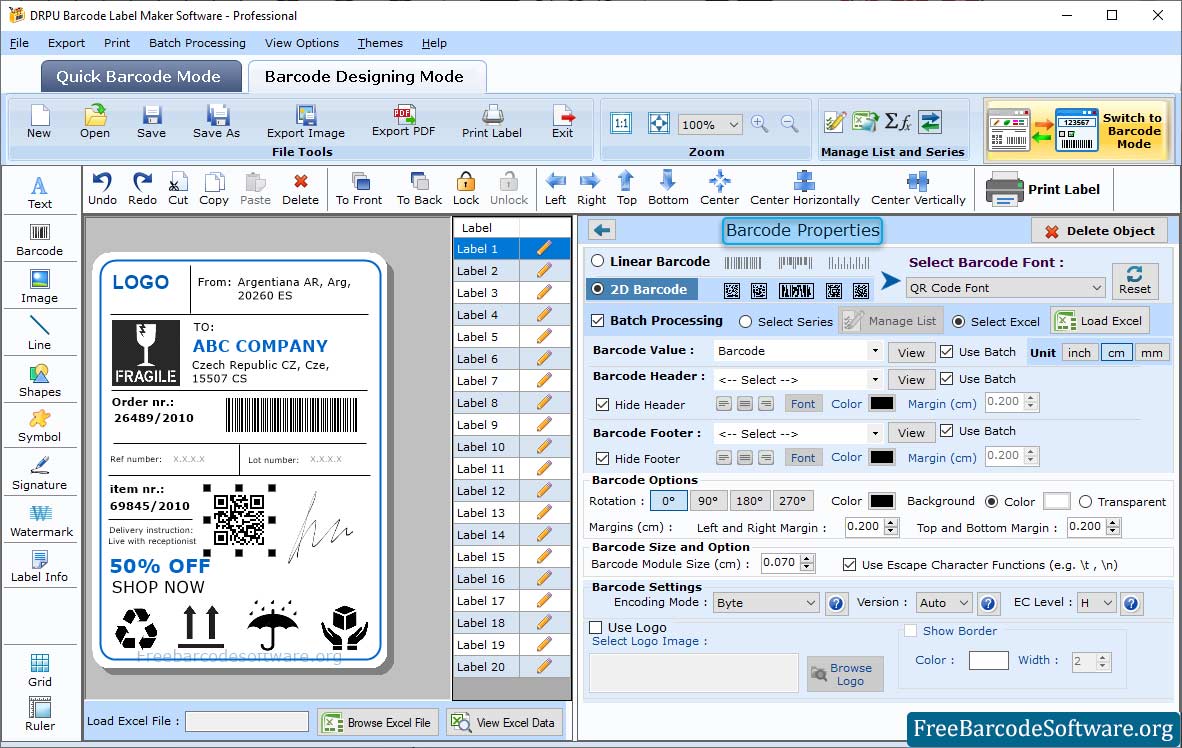Select the Barcode tool in sidebar

39,240
